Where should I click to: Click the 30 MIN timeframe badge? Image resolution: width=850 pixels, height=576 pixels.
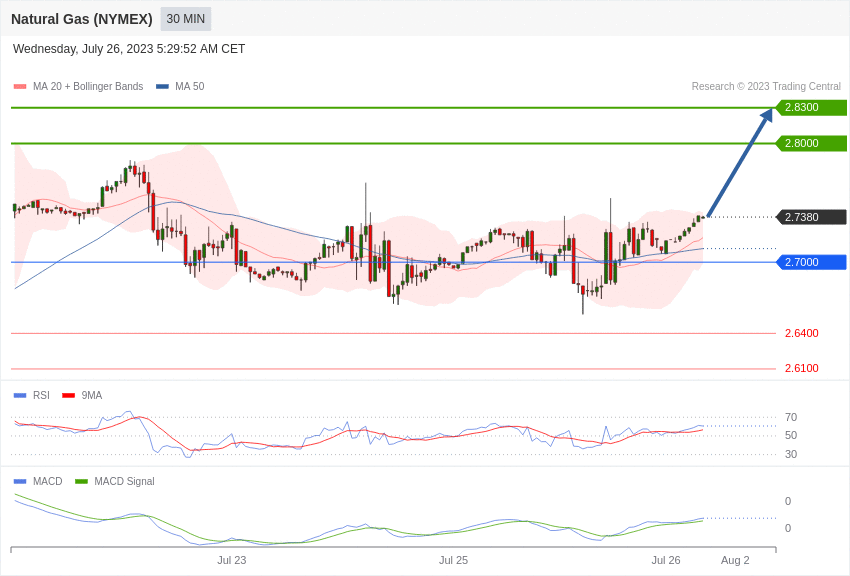[186, 19]
